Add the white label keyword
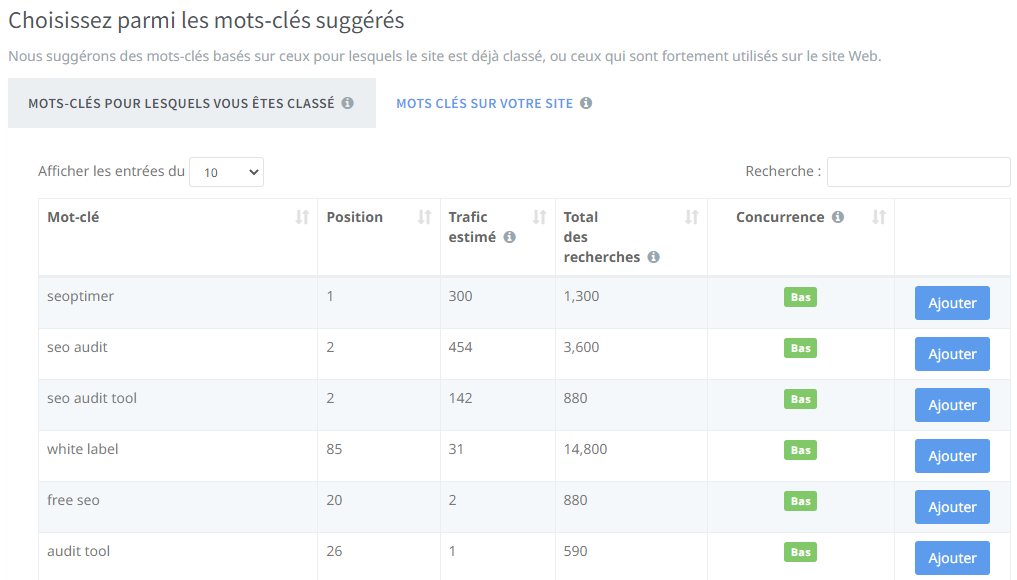The image size is (1017, 580). tap(952, 456)
